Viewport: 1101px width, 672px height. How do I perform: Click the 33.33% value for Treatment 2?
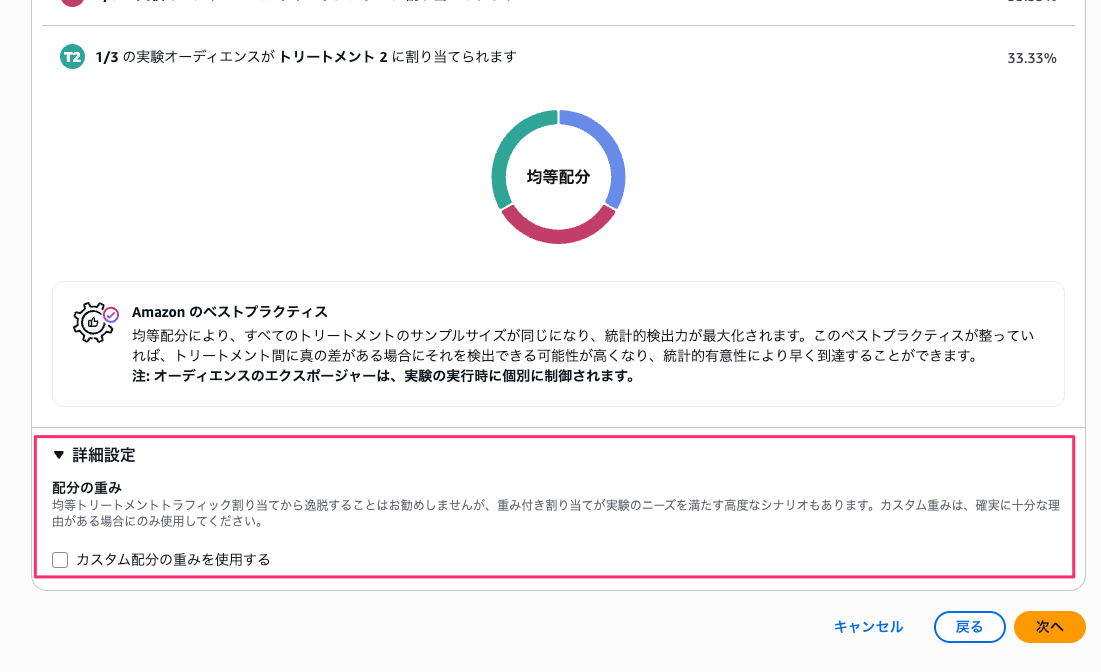coord(1031,58)
